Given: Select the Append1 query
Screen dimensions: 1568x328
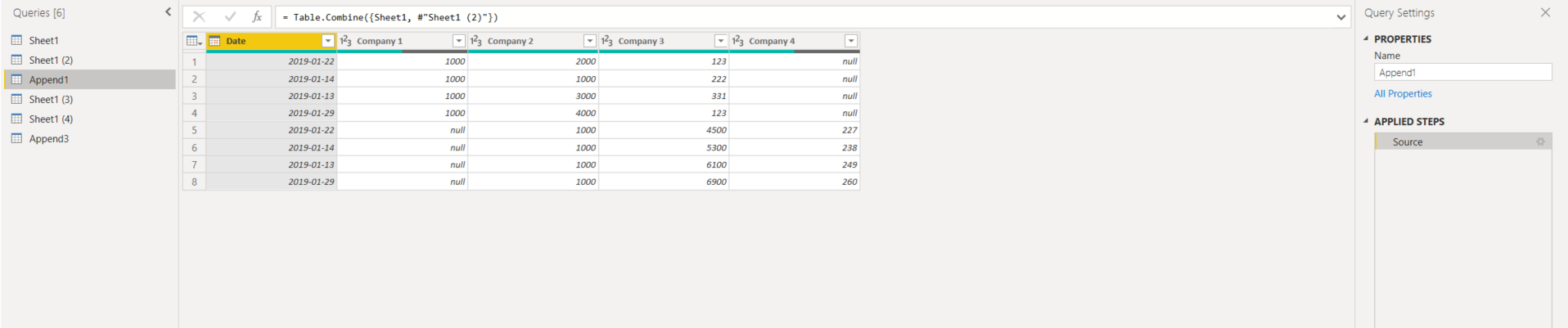Looking at the screenshot, I should (88, 79).
